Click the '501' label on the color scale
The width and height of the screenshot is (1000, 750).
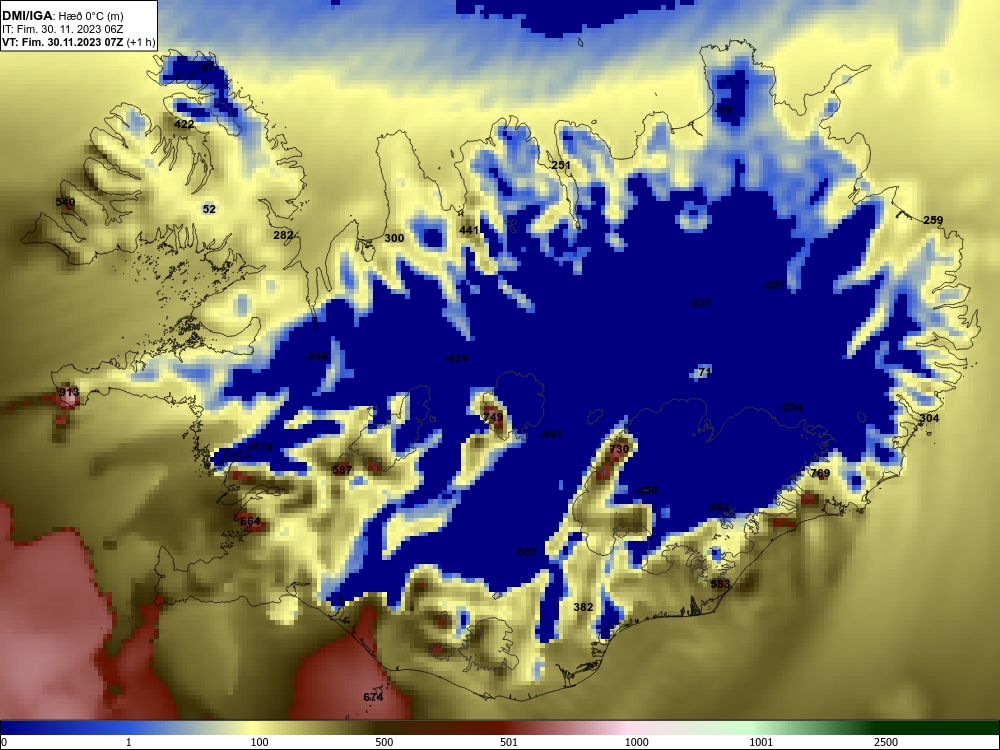coord(509,742)
